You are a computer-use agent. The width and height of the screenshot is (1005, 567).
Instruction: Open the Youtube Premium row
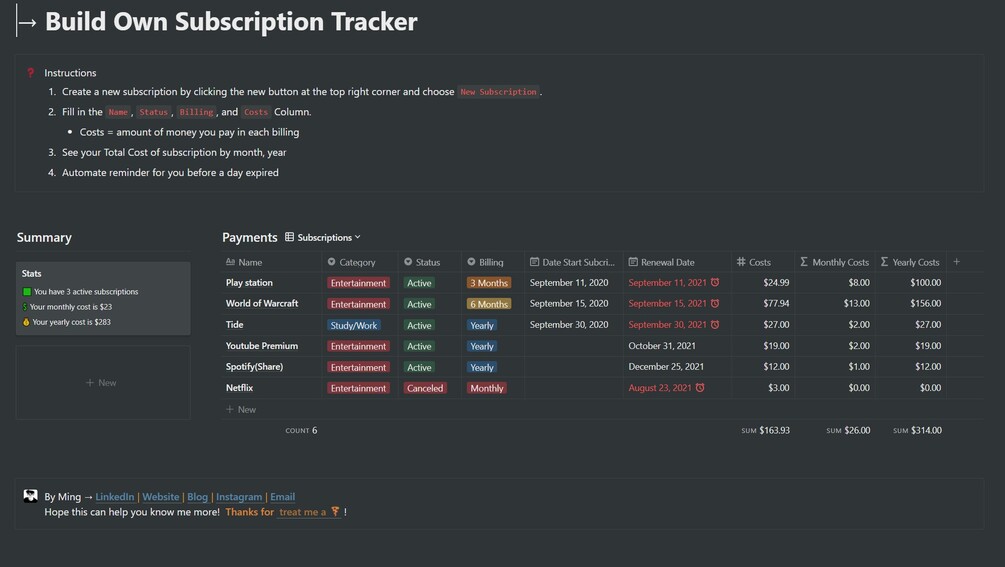262,346
